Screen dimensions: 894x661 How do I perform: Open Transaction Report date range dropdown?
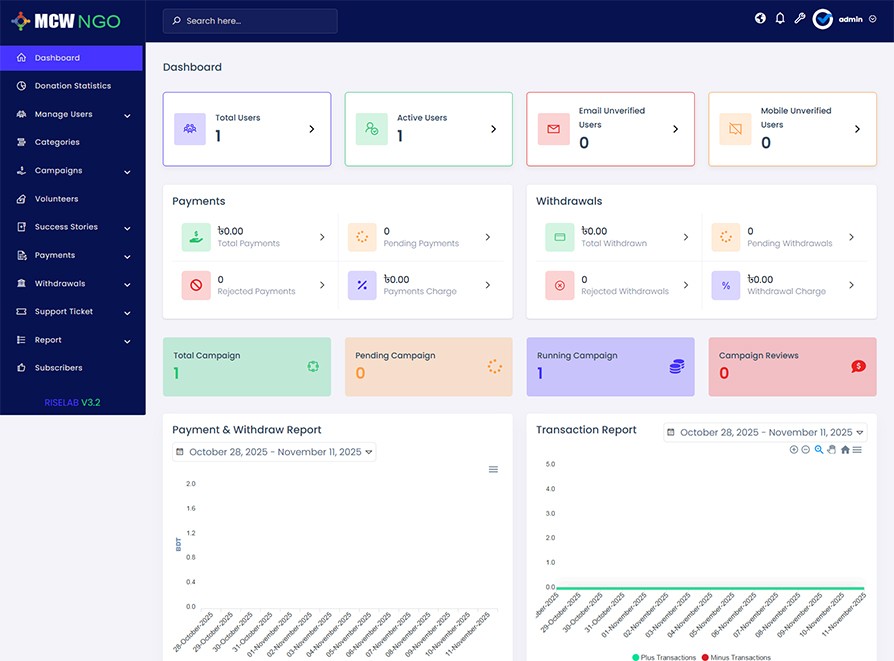click(765, 433)
